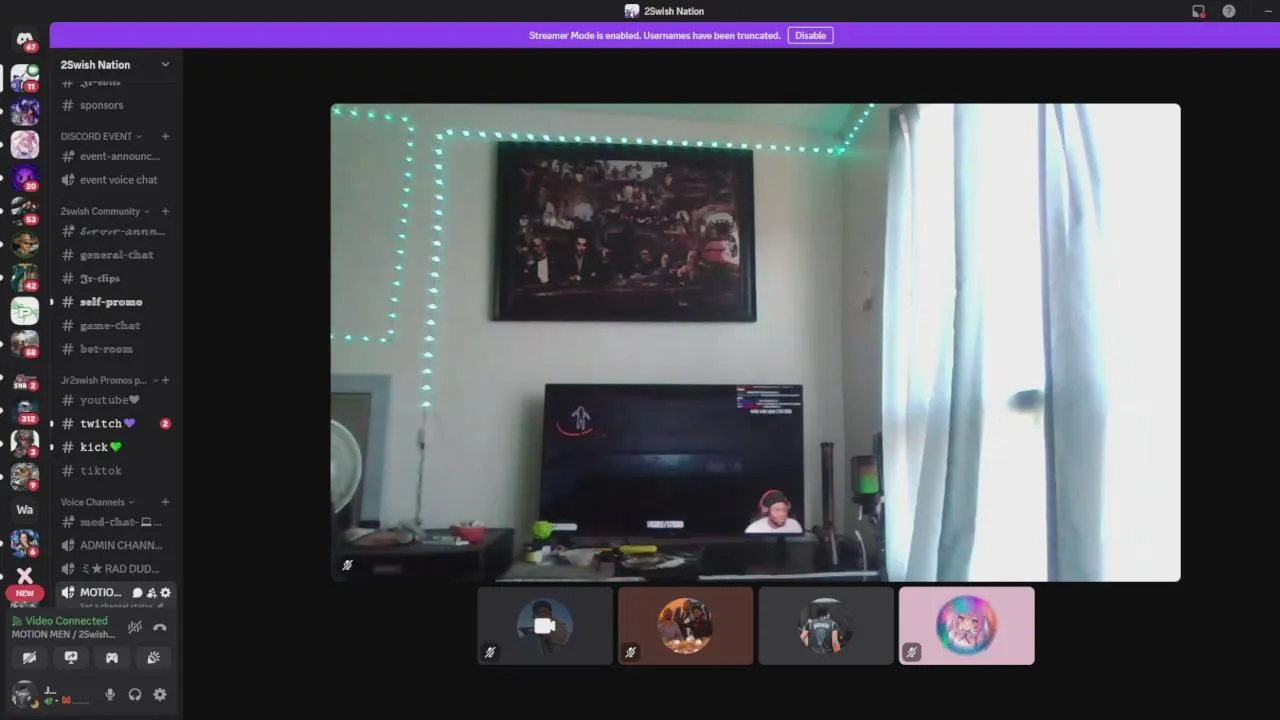Screen dimensions: 1280x720
Task: Start an Activity with the controller icon
Action: pyautogui.click(x=112, y=658)
